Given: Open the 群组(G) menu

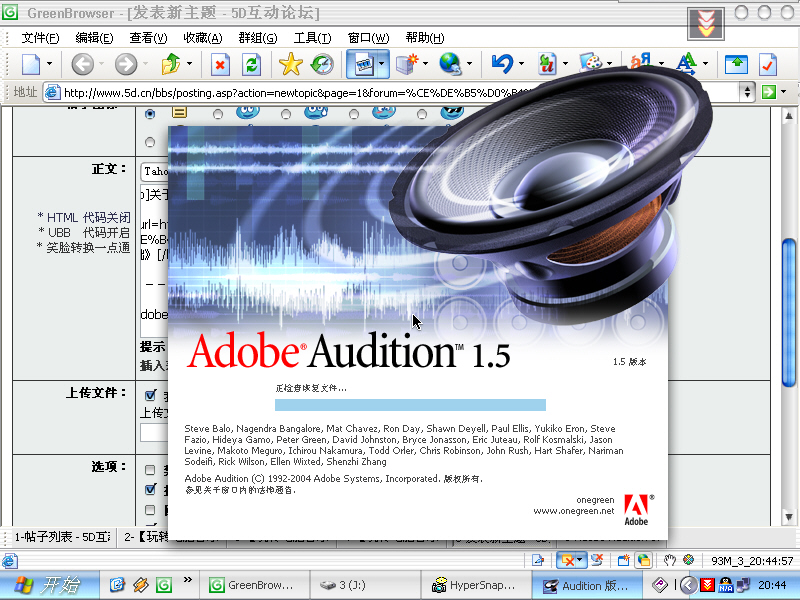Looking at the screenshot, I should [x=258, y=38].
